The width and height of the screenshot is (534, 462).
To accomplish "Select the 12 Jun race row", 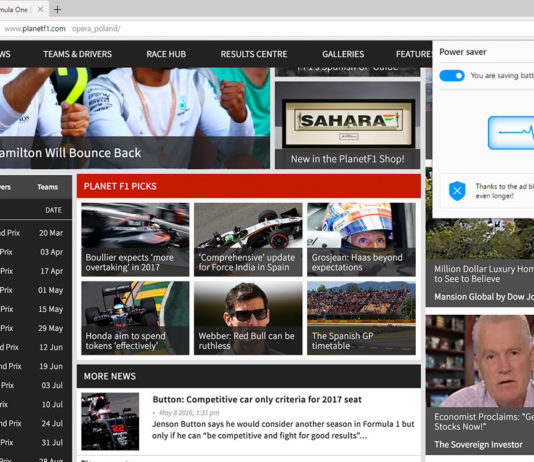I will point(36,347).
